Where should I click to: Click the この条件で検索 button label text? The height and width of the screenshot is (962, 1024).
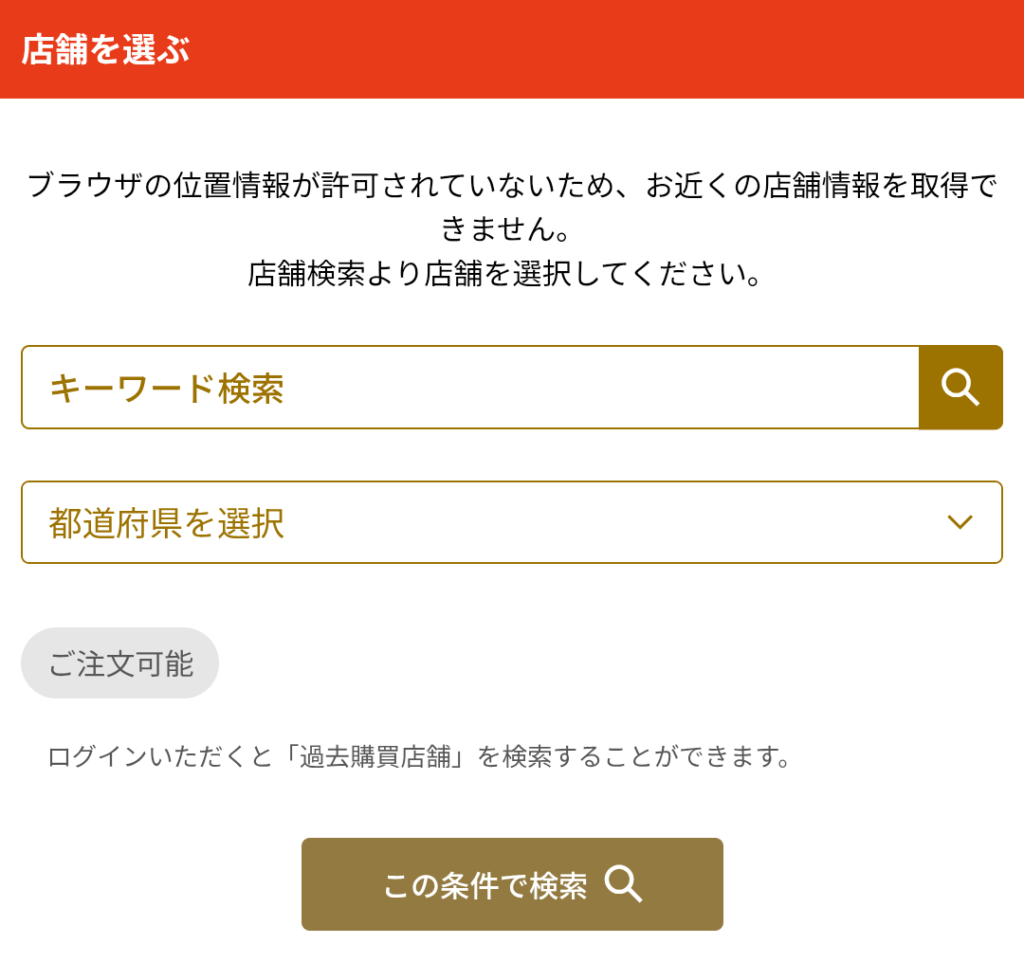coord(485,886)
